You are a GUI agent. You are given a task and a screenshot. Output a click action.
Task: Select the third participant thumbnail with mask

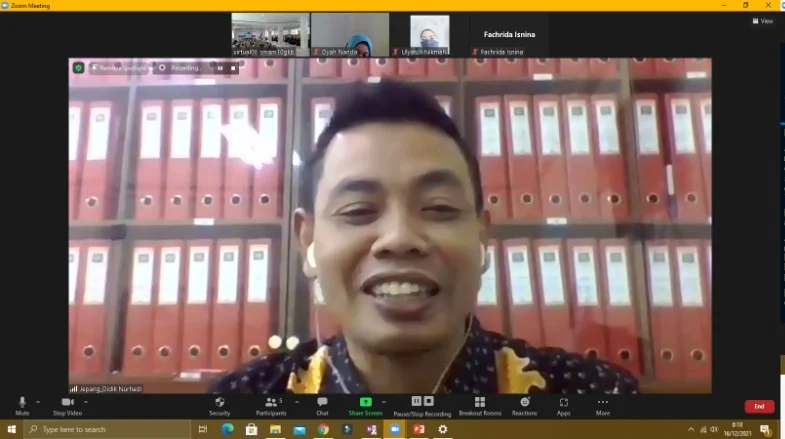pos(430,35)
